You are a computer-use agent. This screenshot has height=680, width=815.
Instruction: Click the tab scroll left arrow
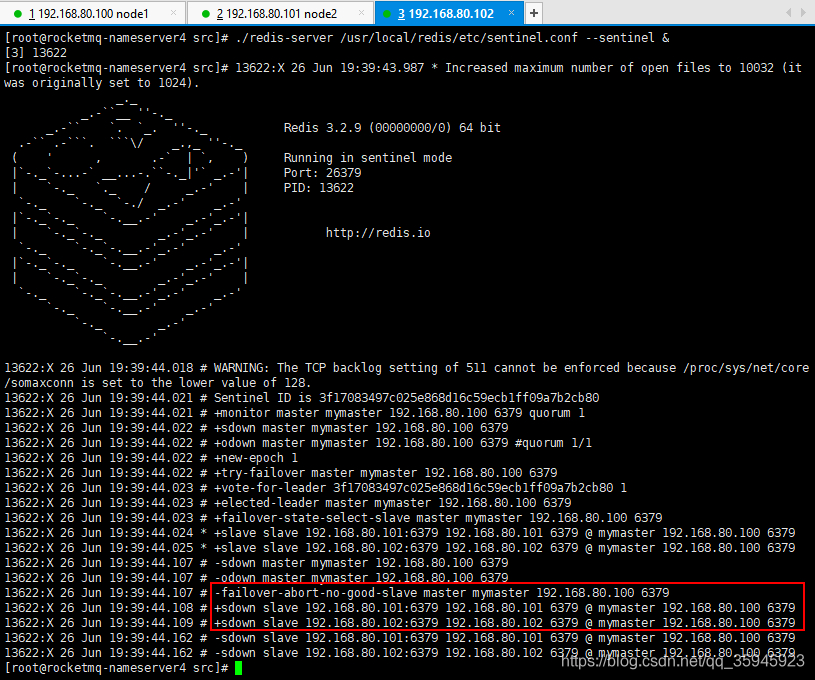point(788,12)
